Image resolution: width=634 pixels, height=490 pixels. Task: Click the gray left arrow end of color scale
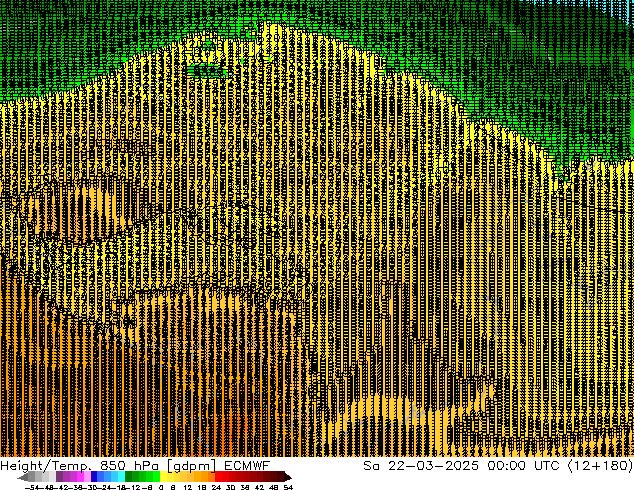pyautogui.click(x=23, y=477)
